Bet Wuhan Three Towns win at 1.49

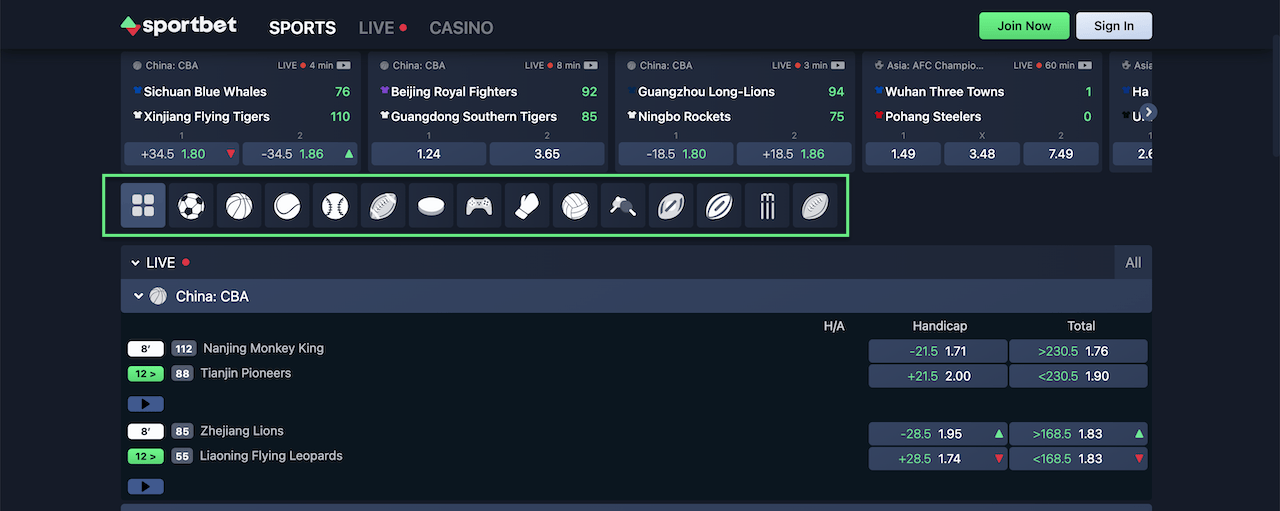[x=903, y=154]
